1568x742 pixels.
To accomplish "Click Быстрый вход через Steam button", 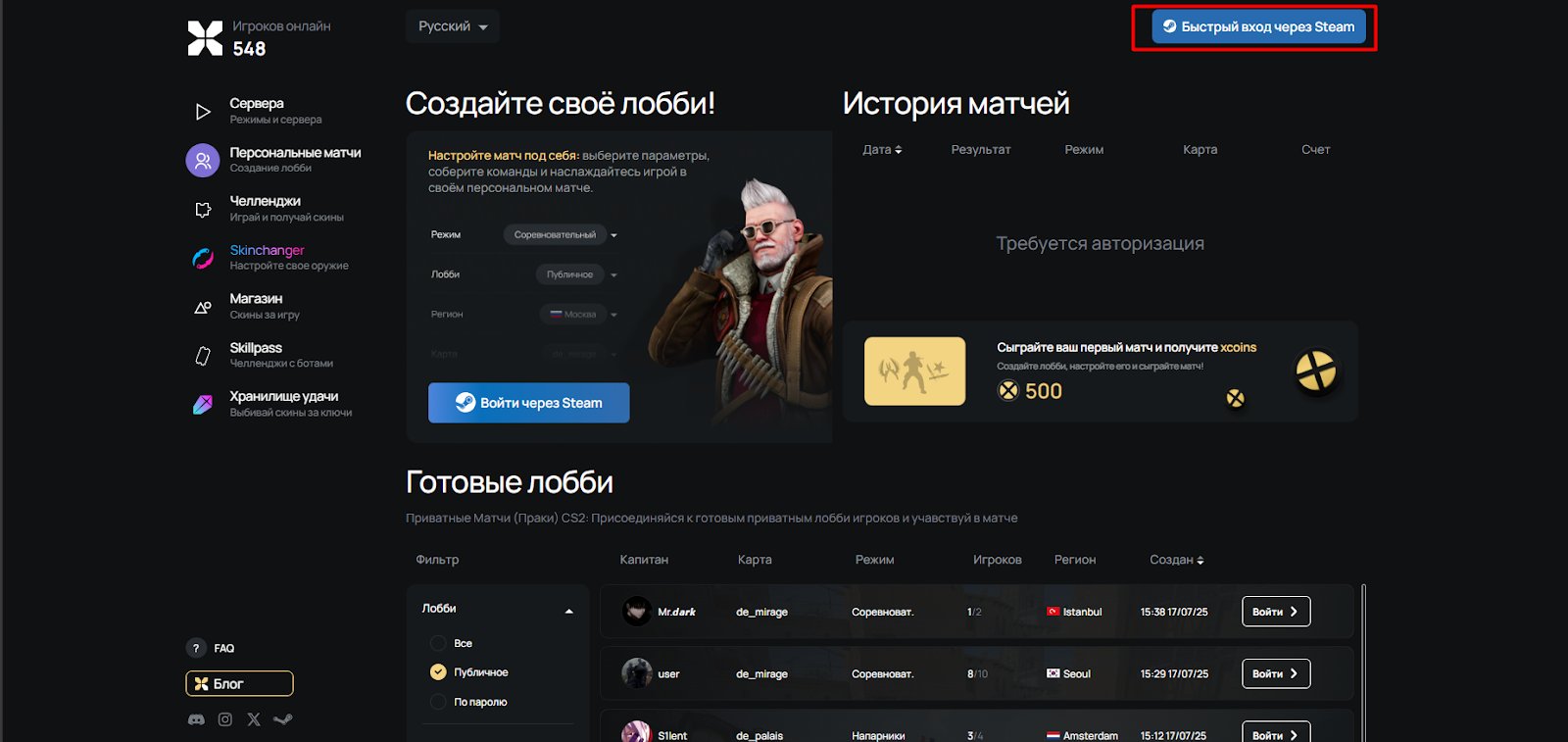I will [x=1258, y=26].
